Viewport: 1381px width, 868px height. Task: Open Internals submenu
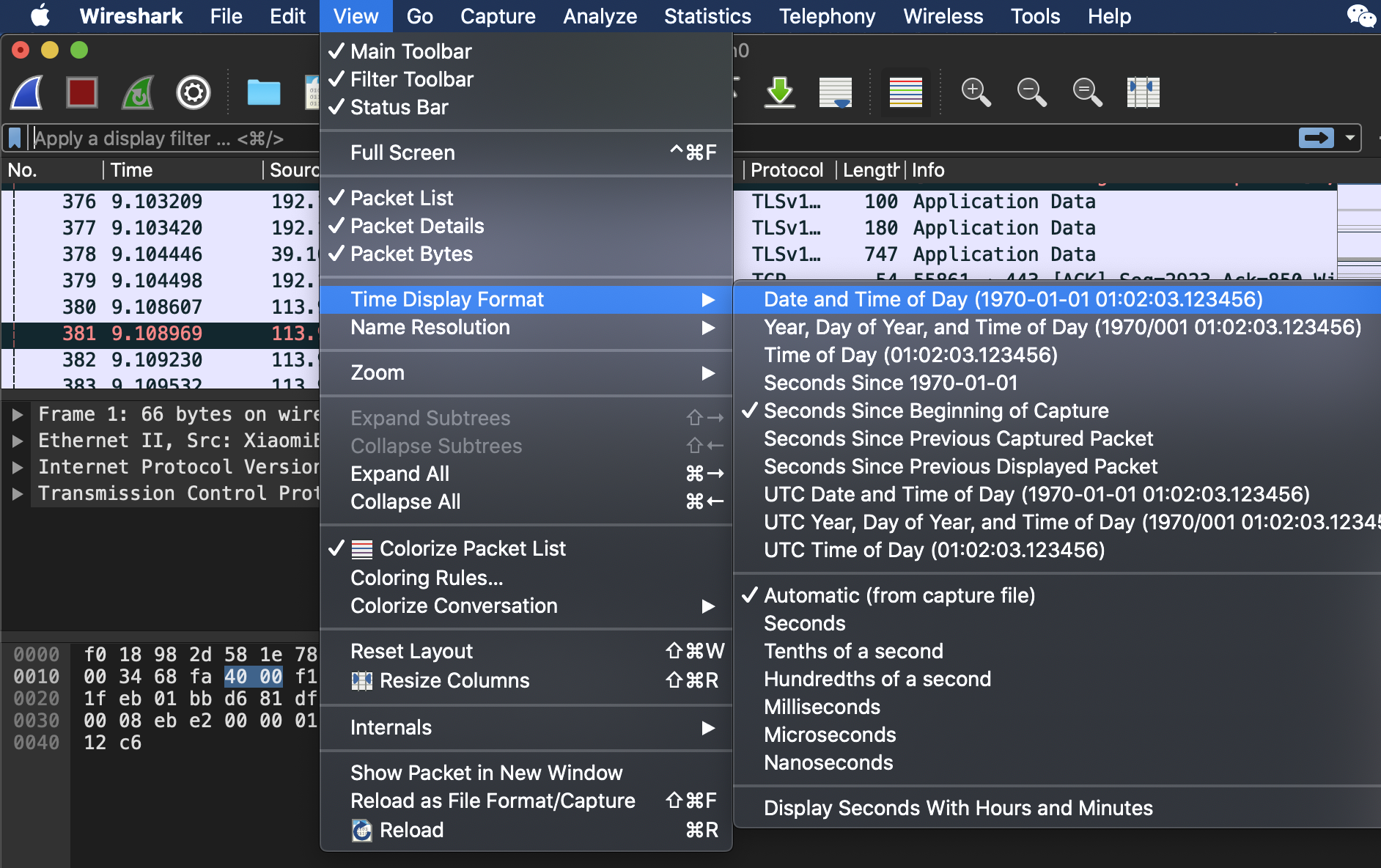(526, 727)
